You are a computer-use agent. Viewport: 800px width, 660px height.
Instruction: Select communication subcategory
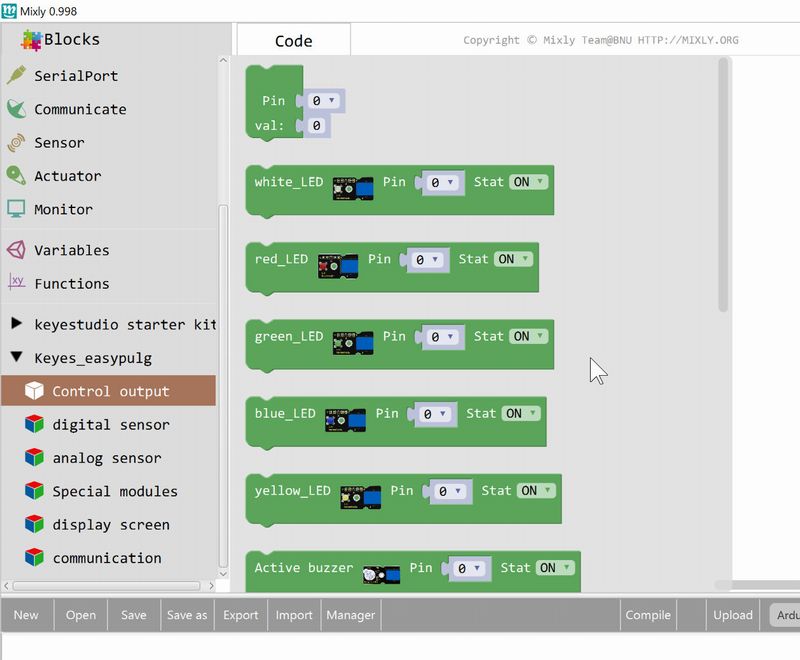click(108, 557)
